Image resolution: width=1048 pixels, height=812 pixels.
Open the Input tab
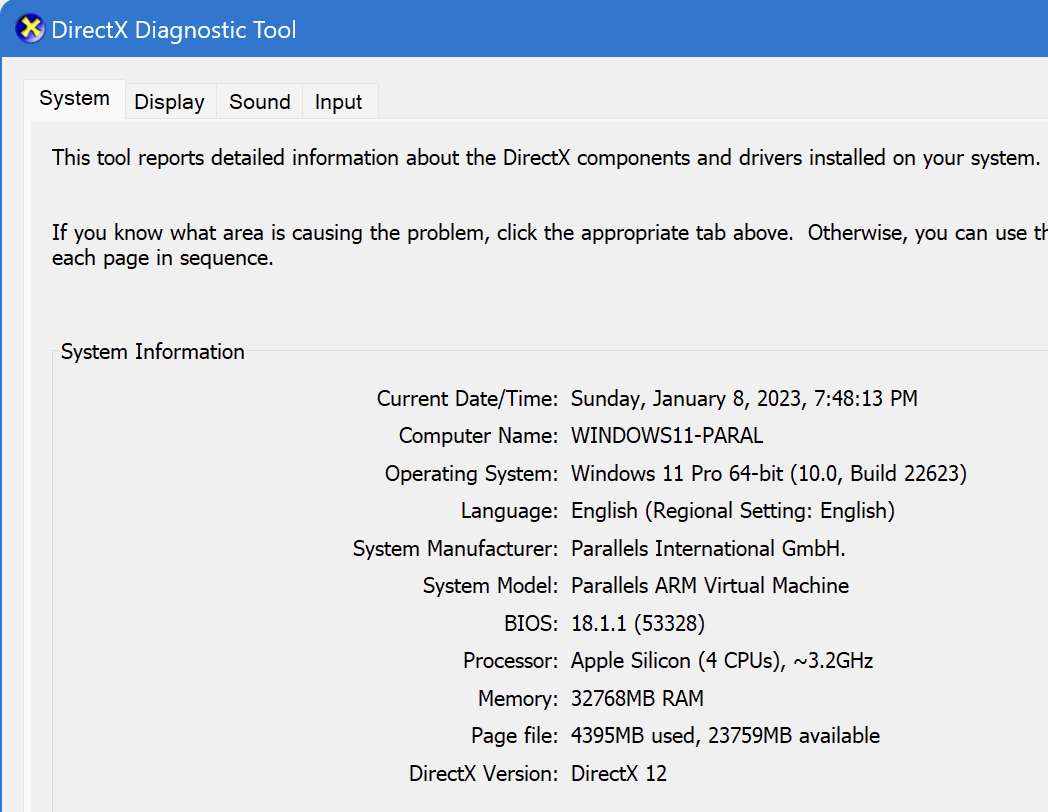[x=339, y=102]
